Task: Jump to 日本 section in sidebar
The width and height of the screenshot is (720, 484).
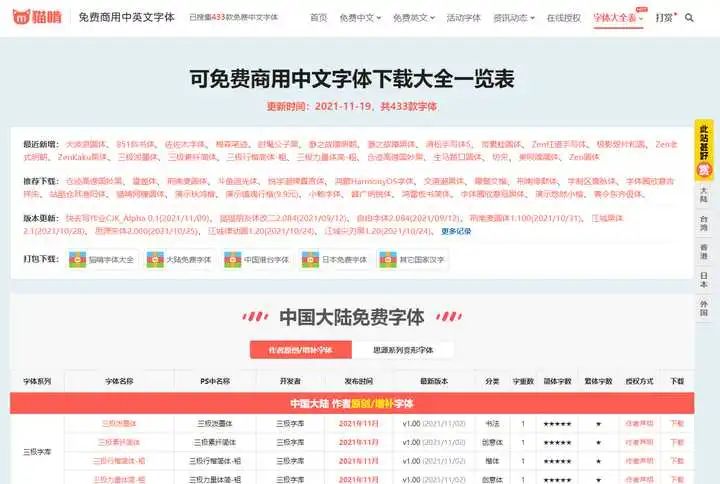Action: click(x=703, y=280)
